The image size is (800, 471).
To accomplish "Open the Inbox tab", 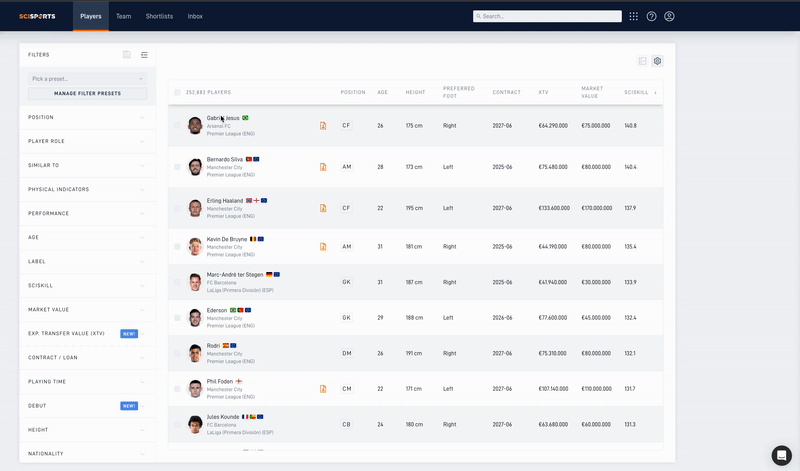I will (195, 16).
